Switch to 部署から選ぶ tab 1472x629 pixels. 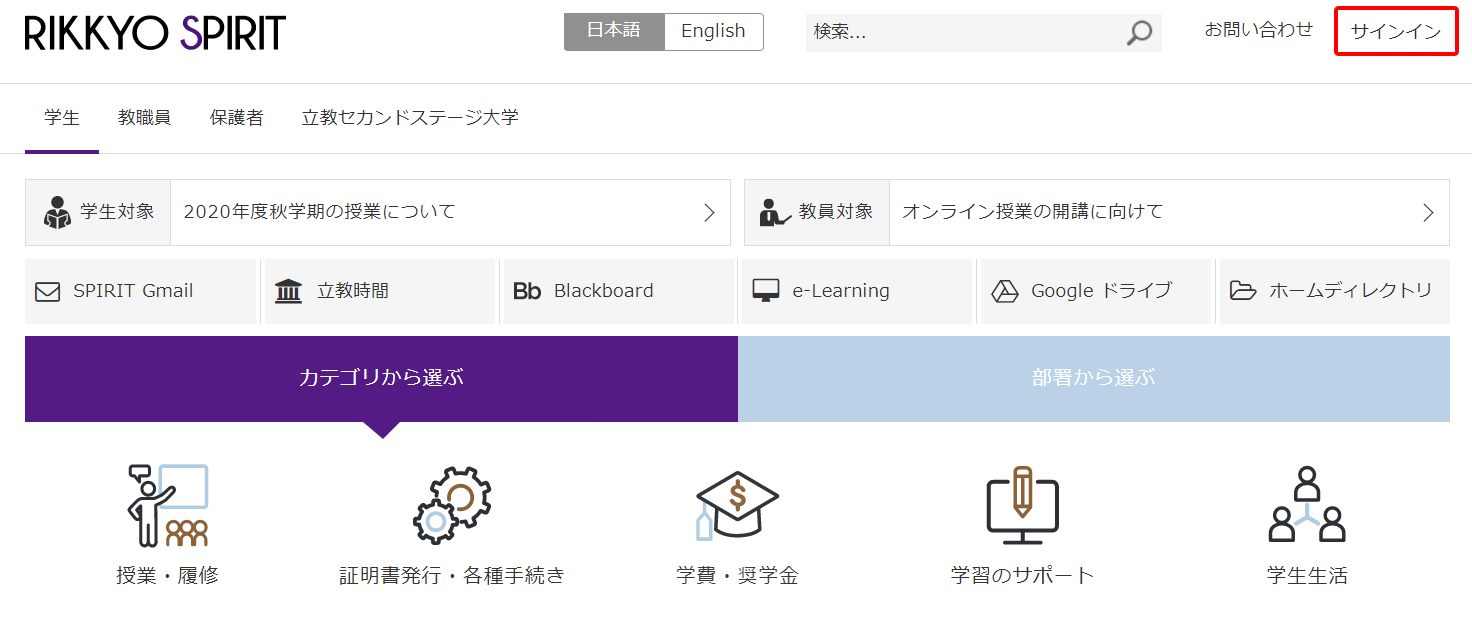point(1094,378)
